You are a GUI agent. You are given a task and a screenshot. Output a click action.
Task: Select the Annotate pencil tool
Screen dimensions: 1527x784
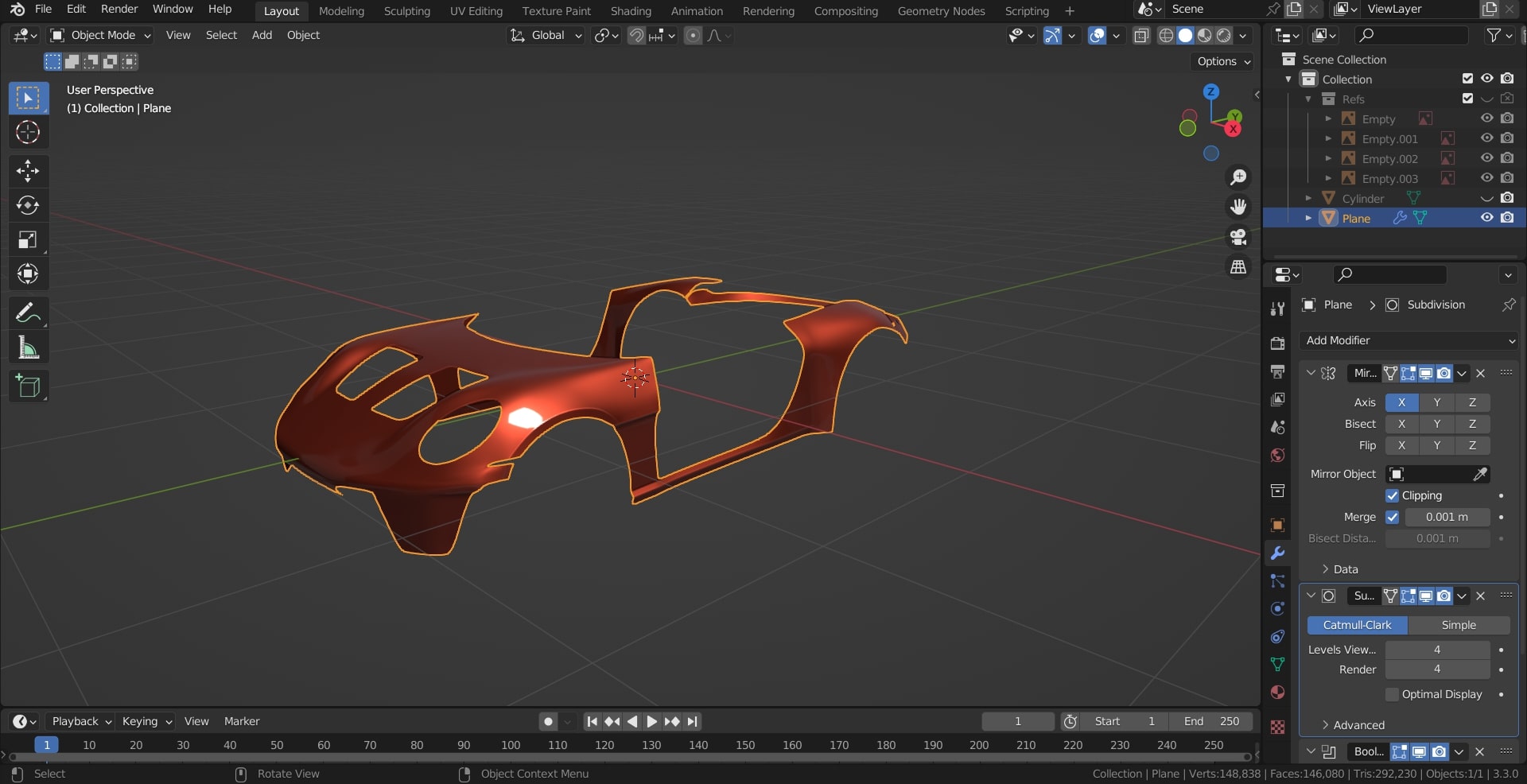pyautogui.click(x=28, y=312)
